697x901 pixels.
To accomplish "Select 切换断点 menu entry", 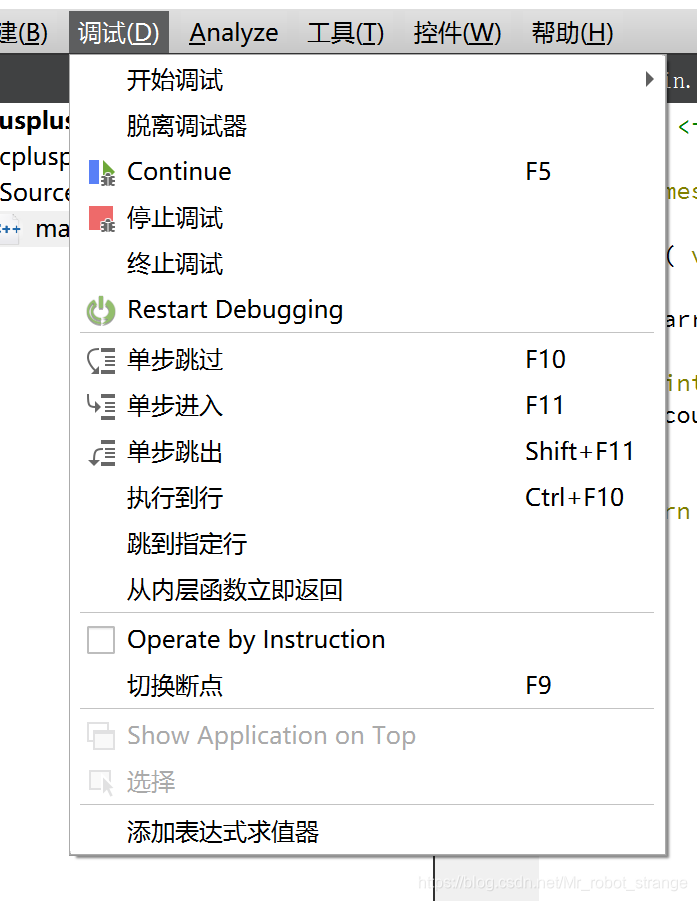I will (x=368, y=686).
